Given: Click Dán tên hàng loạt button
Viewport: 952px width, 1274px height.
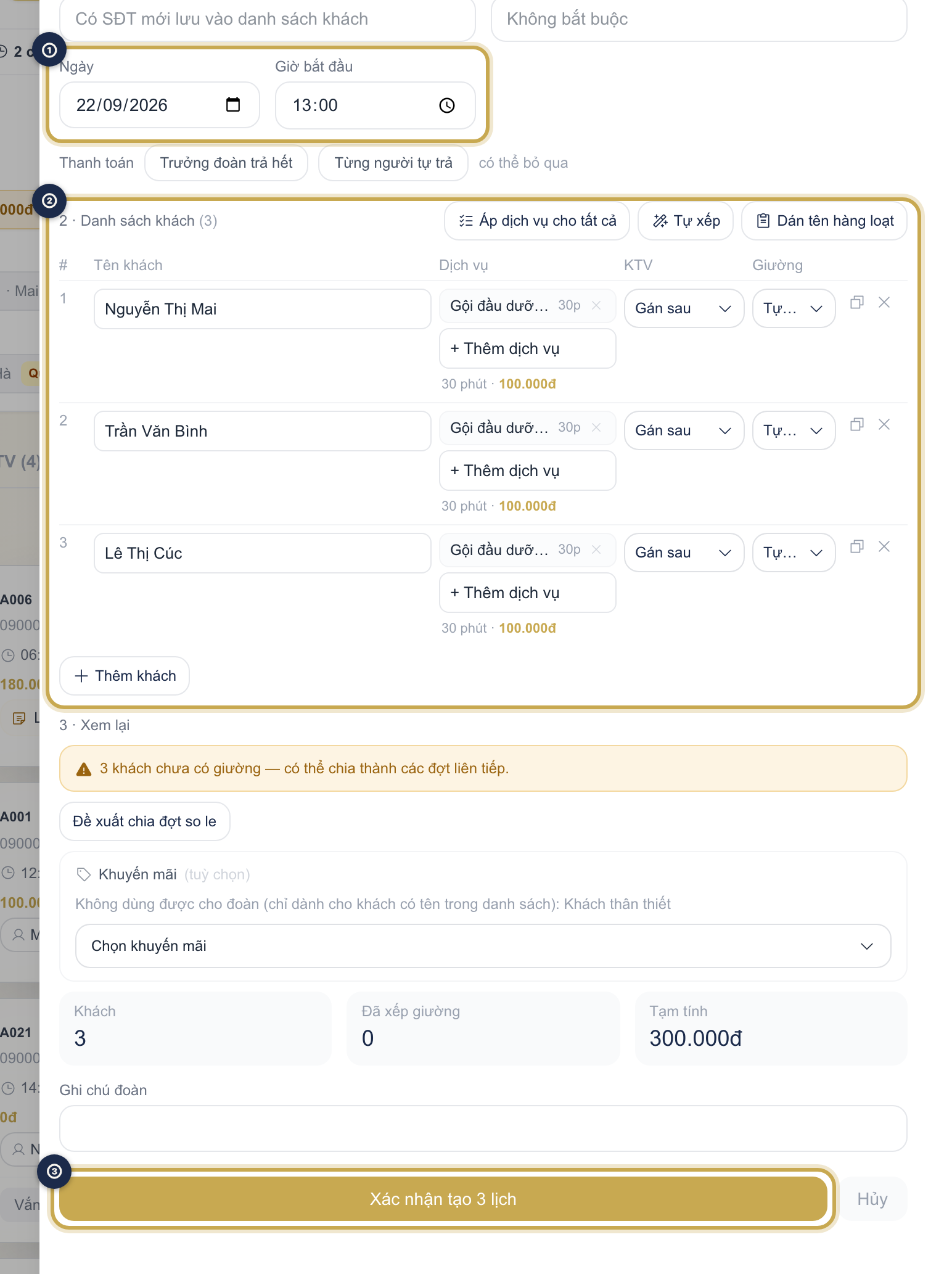Looking at the screenshot, I should pos(824,221).
